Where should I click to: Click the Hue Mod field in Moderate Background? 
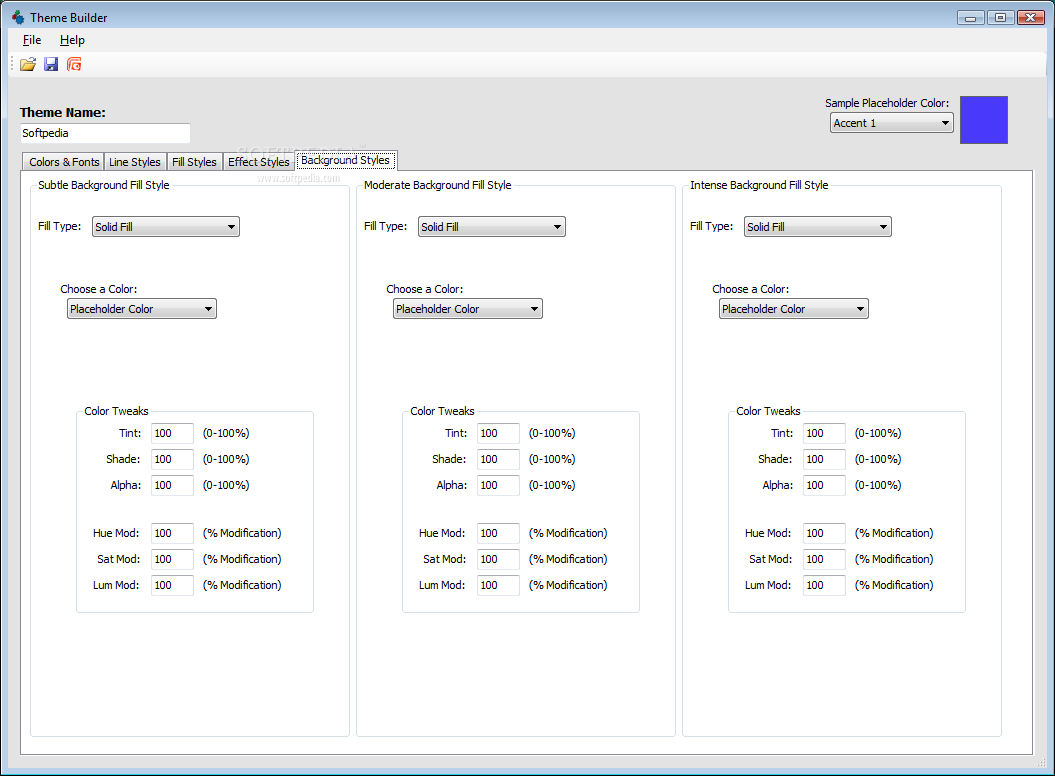click(499, 533)
